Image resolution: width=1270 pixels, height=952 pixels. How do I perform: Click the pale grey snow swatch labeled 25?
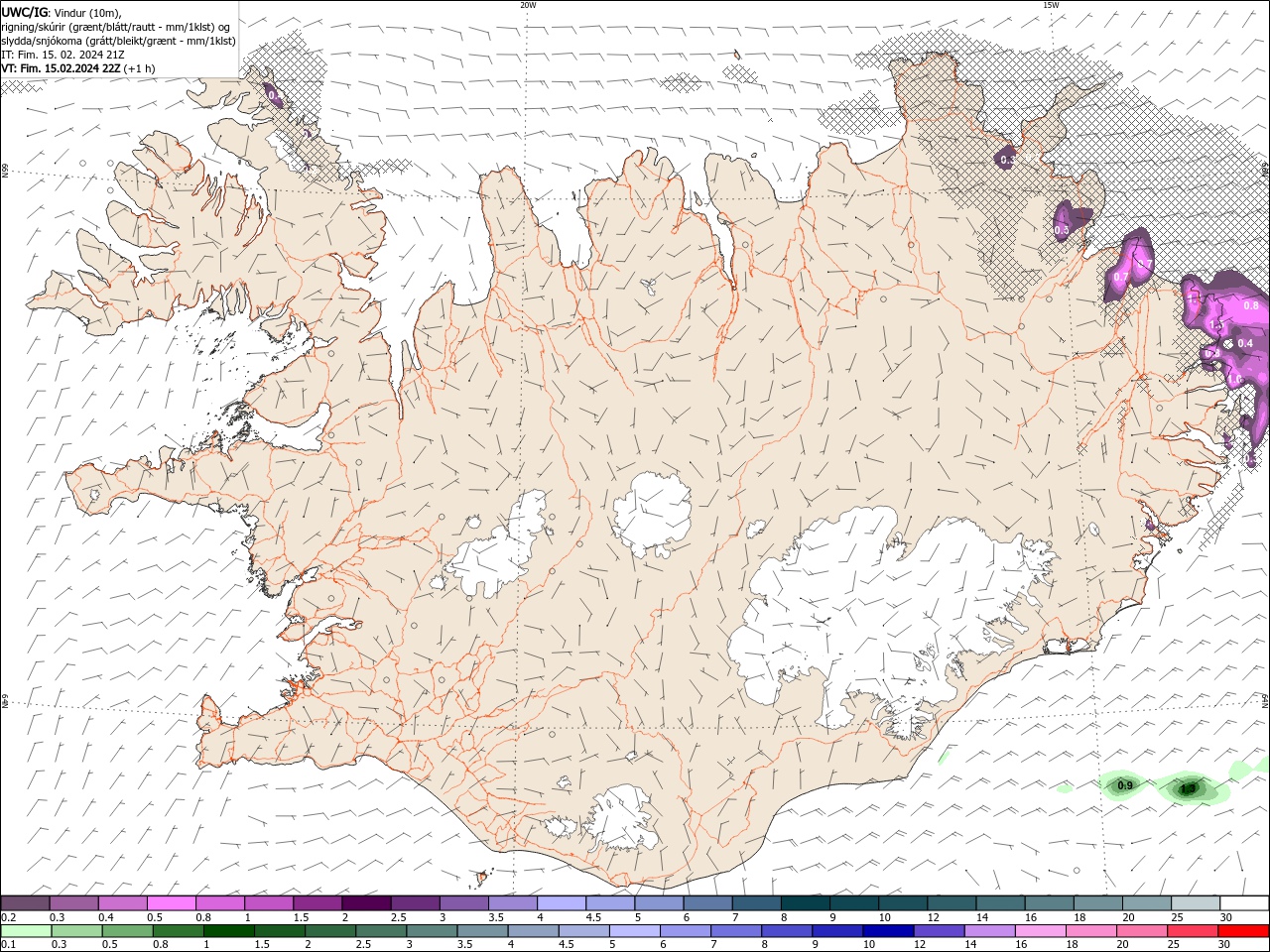1196,903
